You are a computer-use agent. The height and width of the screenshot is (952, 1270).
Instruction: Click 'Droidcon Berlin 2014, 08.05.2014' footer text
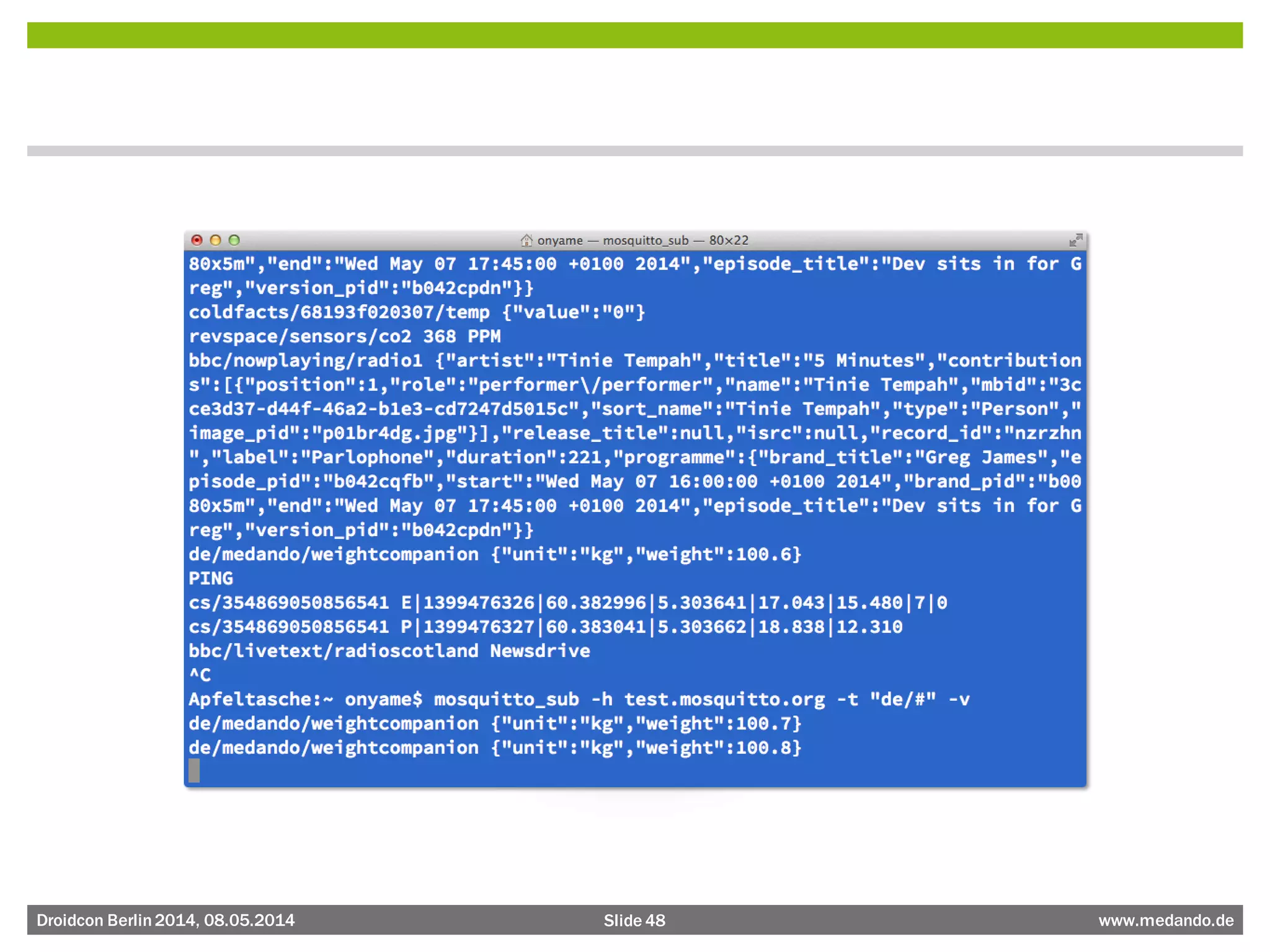tap(166, 920)
